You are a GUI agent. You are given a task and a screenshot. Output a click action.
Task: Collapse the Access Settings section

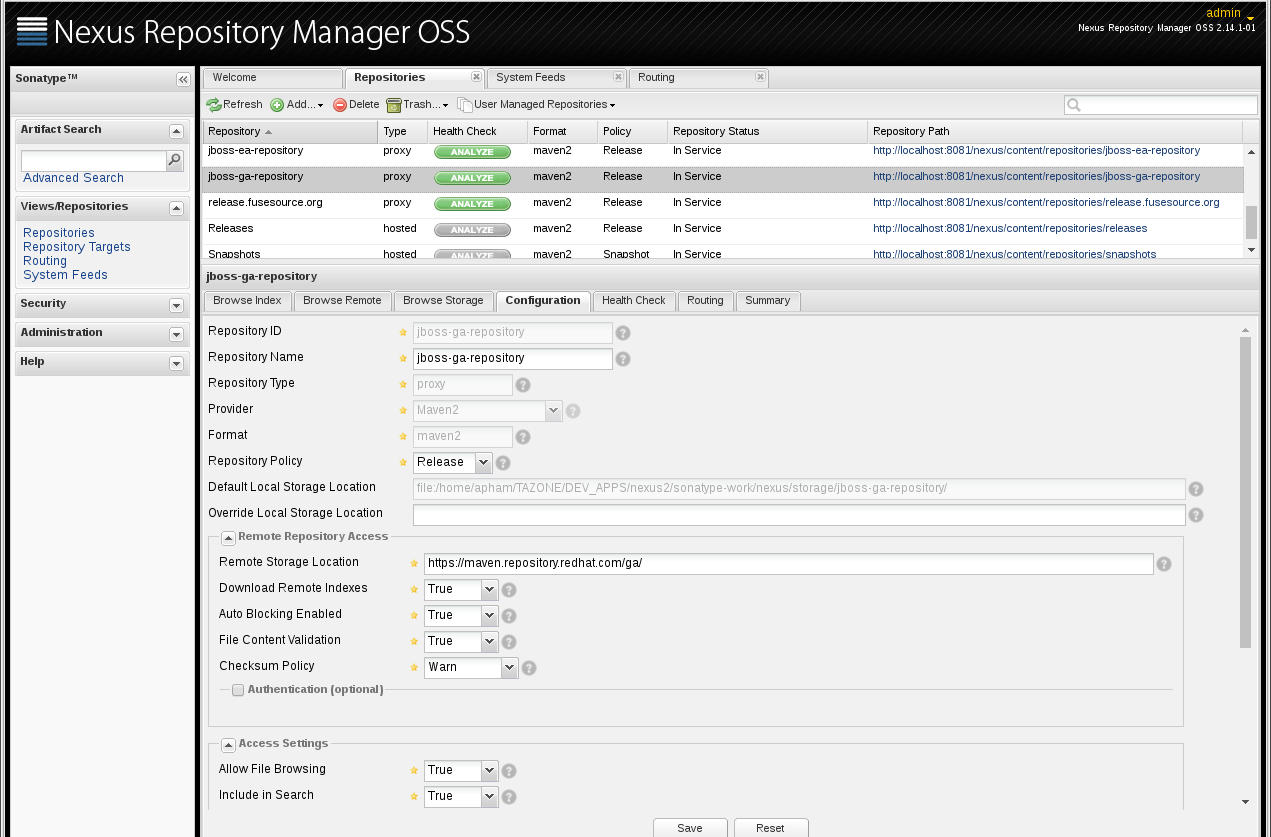tap(228, 744)
